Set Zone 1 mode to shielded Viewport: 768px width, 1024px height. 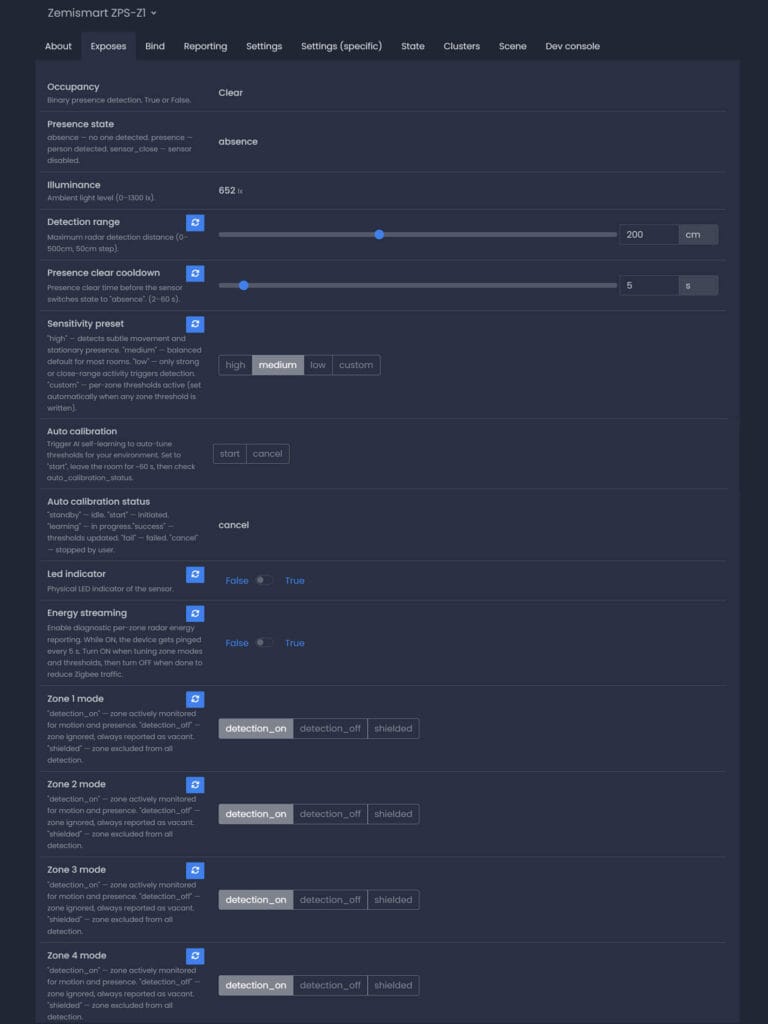click(393, 729)
